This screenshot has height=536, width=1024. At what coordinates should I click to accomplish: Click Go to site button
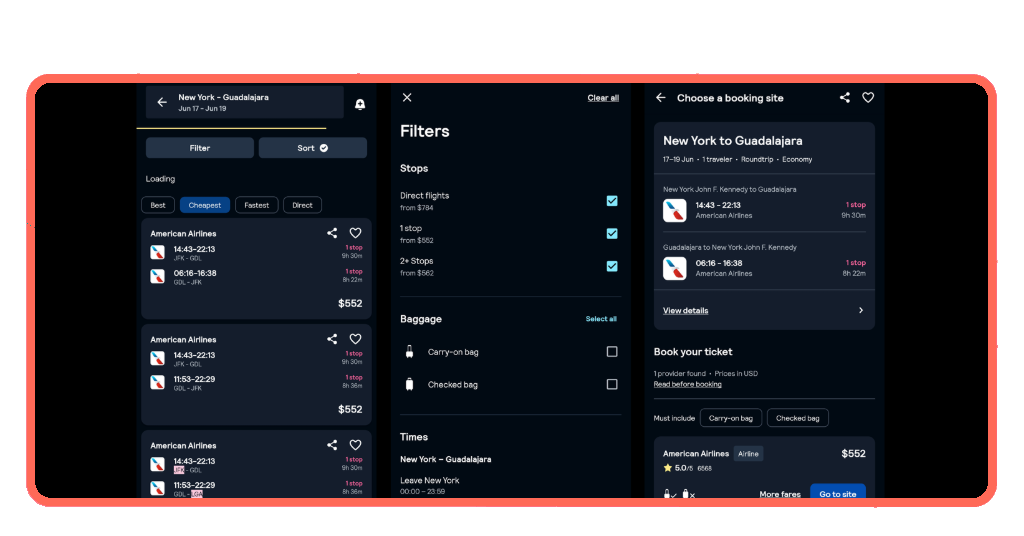click(838, 492)
